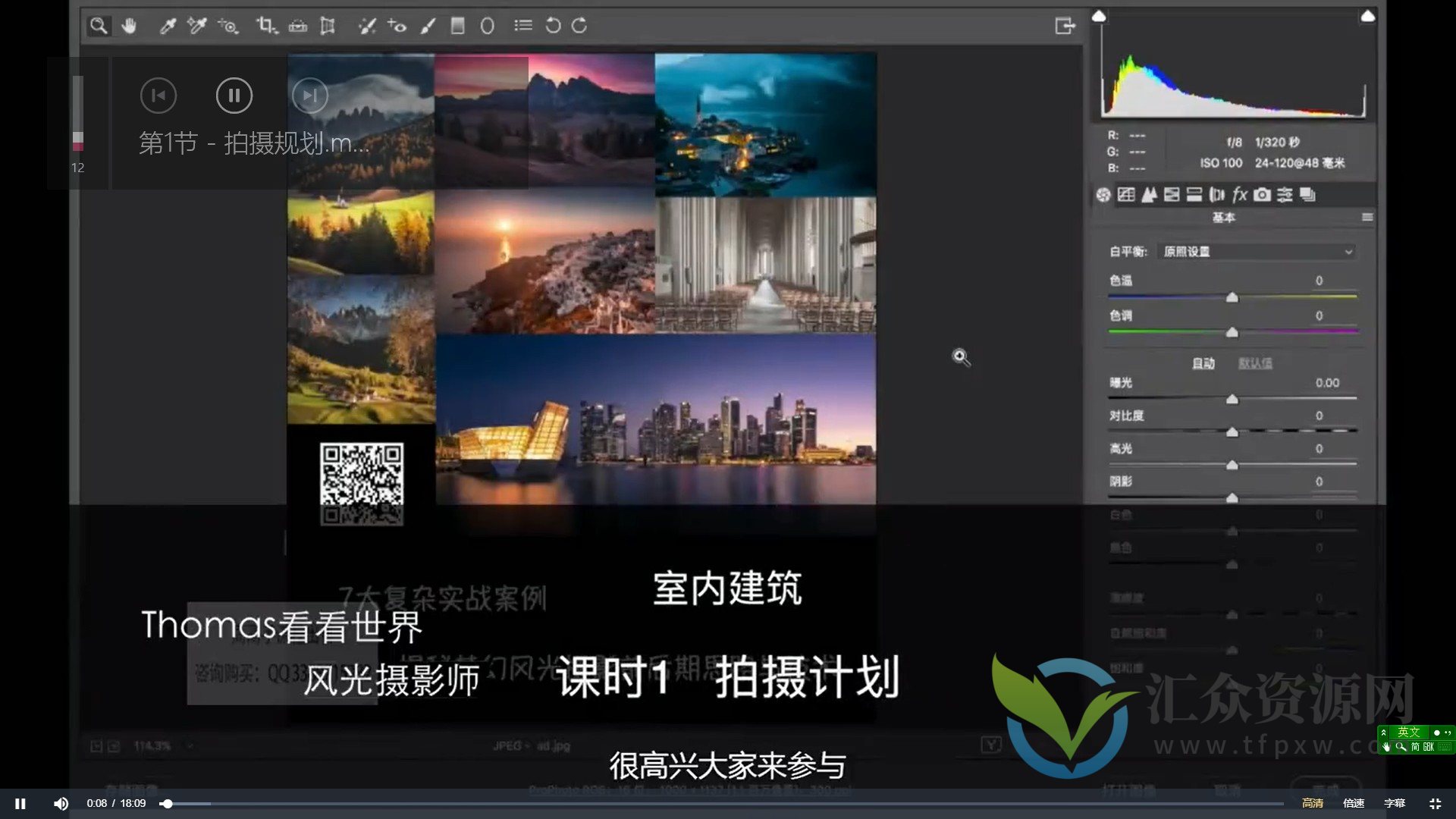The image size is (1456, 819).
Task: Select the Targeted Adjustment tool
Action: click(228, 26)
